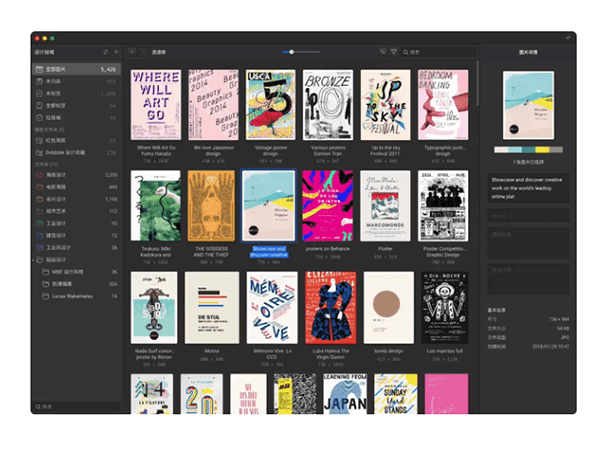Click the Showcase and discover name field

(528, 188)
